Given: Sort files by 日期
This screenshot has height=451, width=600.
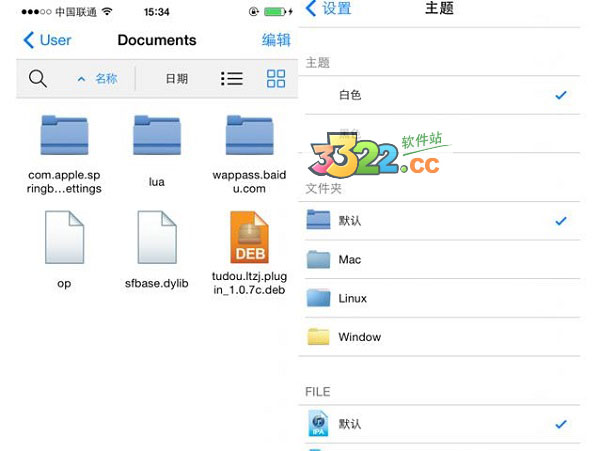Looking at the screenshot, I should (x=177, y=79).
